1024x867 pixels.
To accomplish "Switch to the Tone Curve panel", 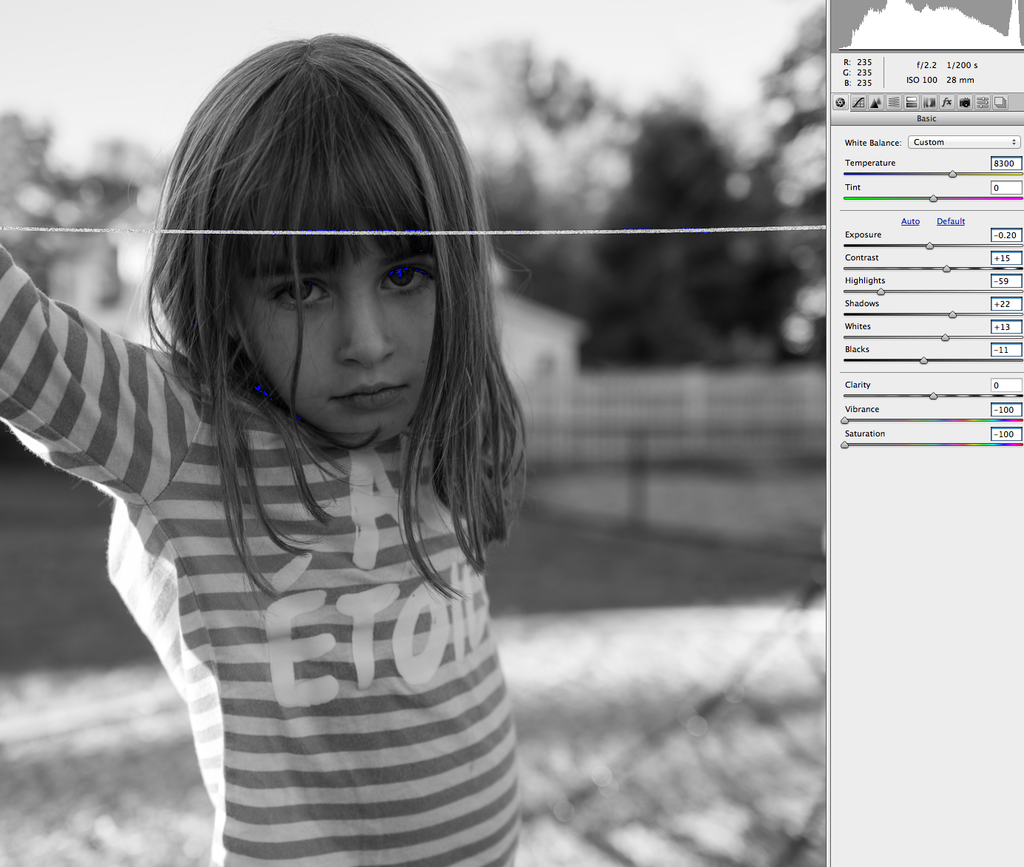I will coord(858,102).
